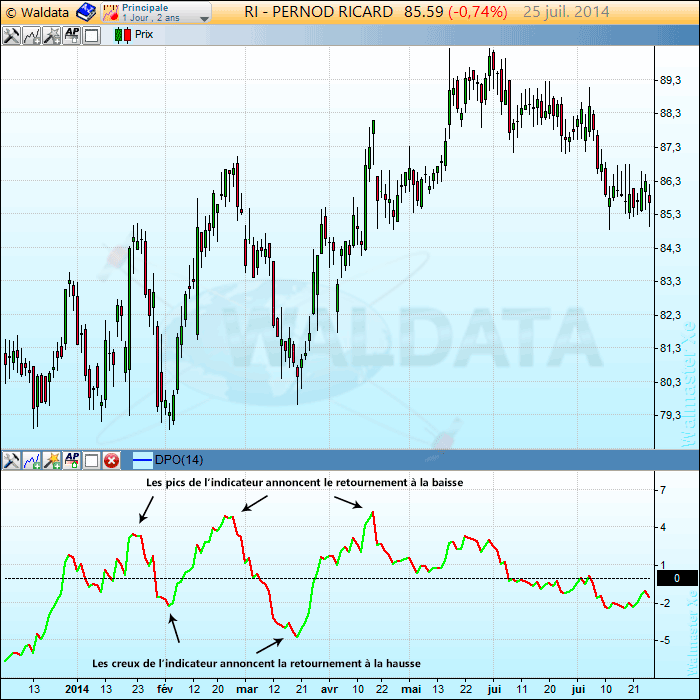The height and width of the screenshot is (700, 700).
Task: Click the AP icon in price toolbar
Action: pyautogui.click(x=71, y=35)
